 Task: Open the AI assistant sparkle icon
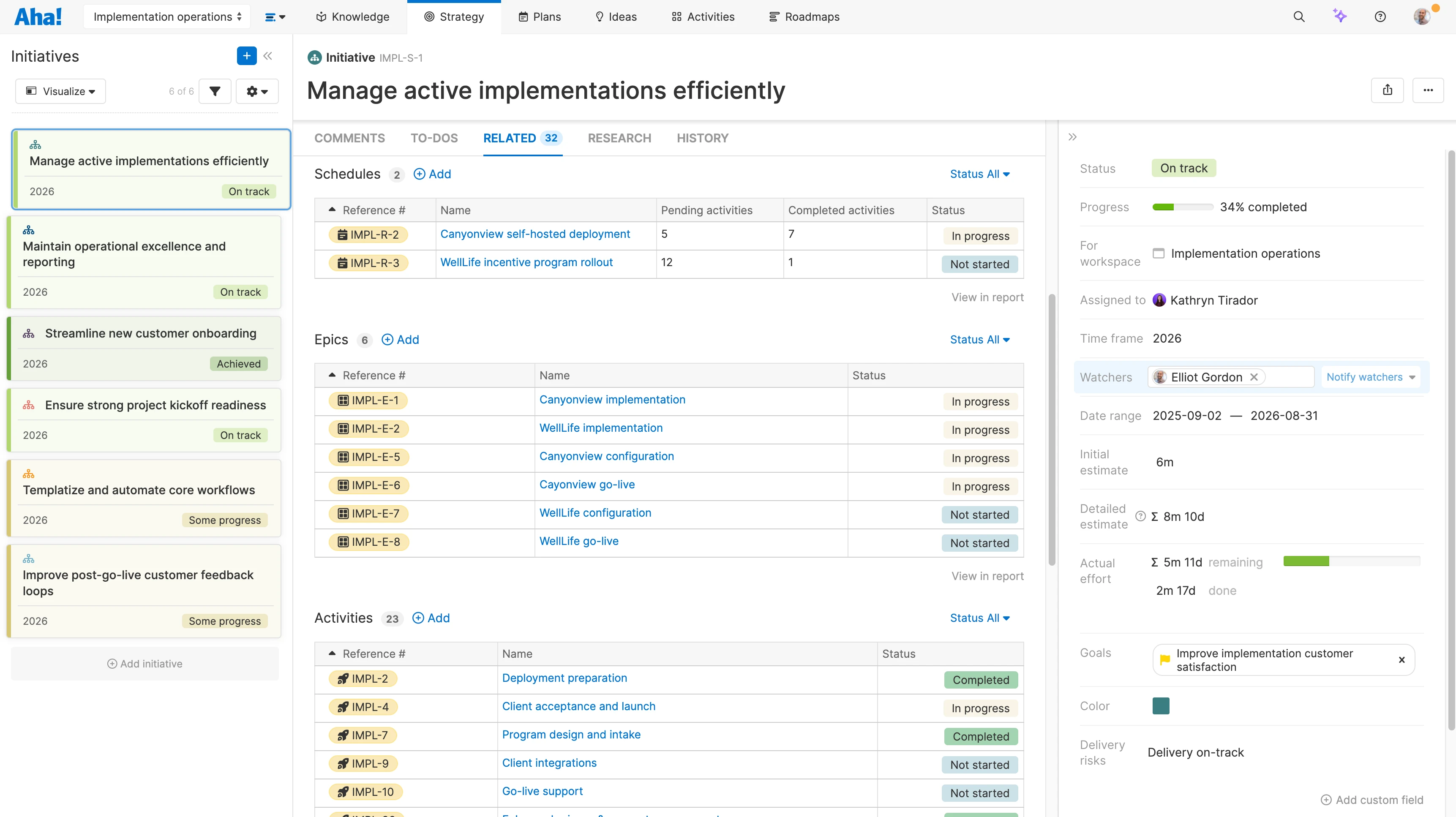click(1339, 16)
